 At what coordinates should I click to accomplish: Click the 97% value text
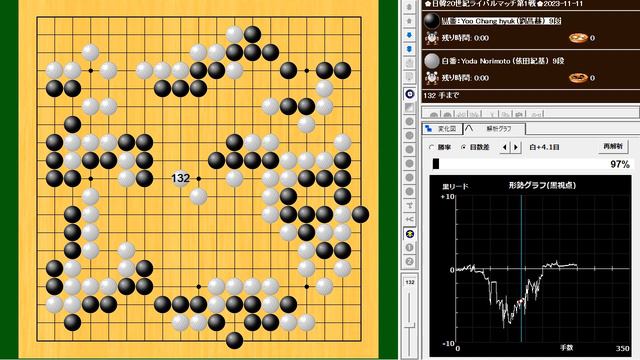pyautogui.click(x=620, y=164)
